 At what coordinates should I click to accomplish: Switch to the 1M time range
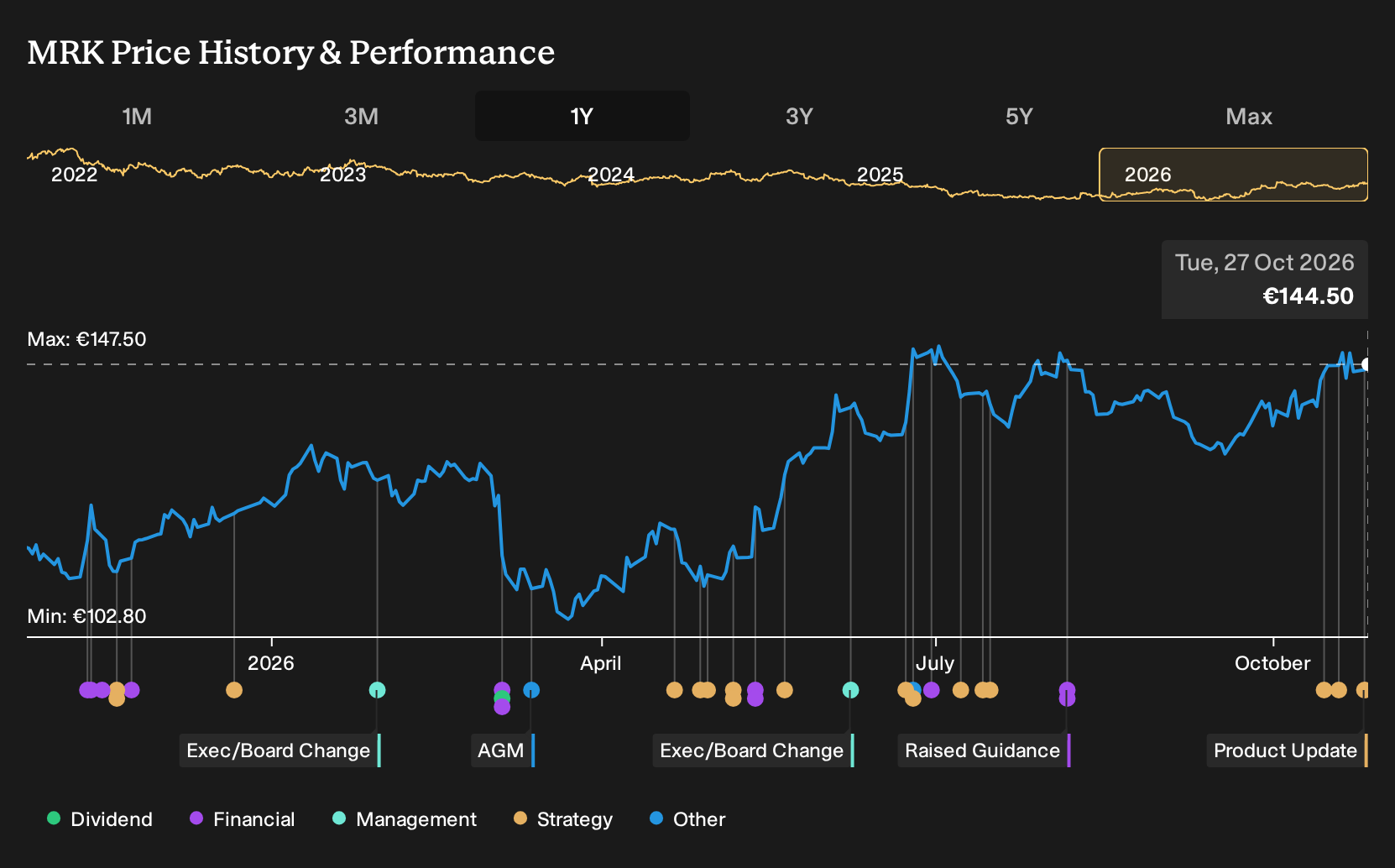pos(137,116)
